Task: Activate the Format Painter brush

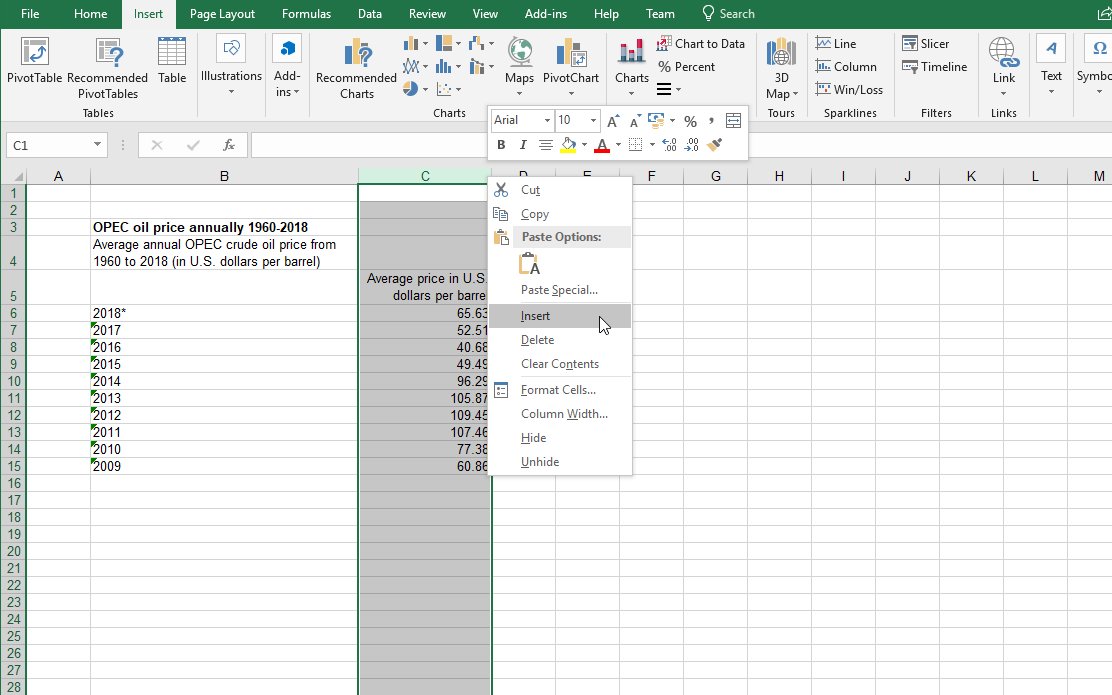Action: [715, 145]
